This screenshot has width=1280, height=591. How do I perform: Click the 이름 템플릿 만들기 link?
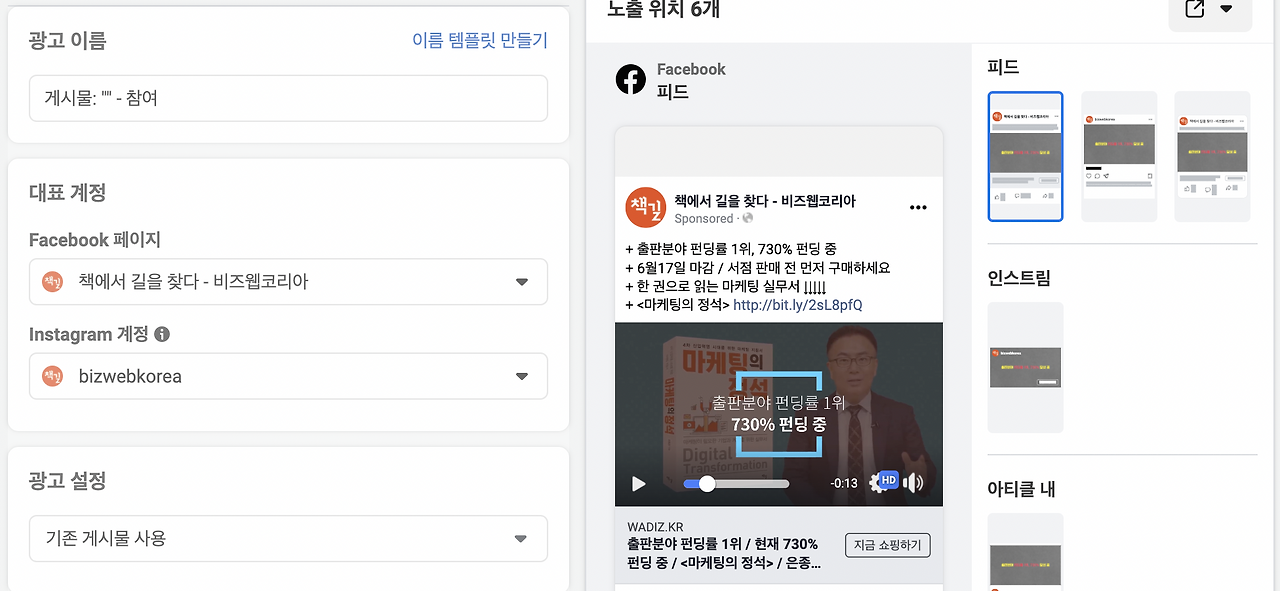click(480, 40)
